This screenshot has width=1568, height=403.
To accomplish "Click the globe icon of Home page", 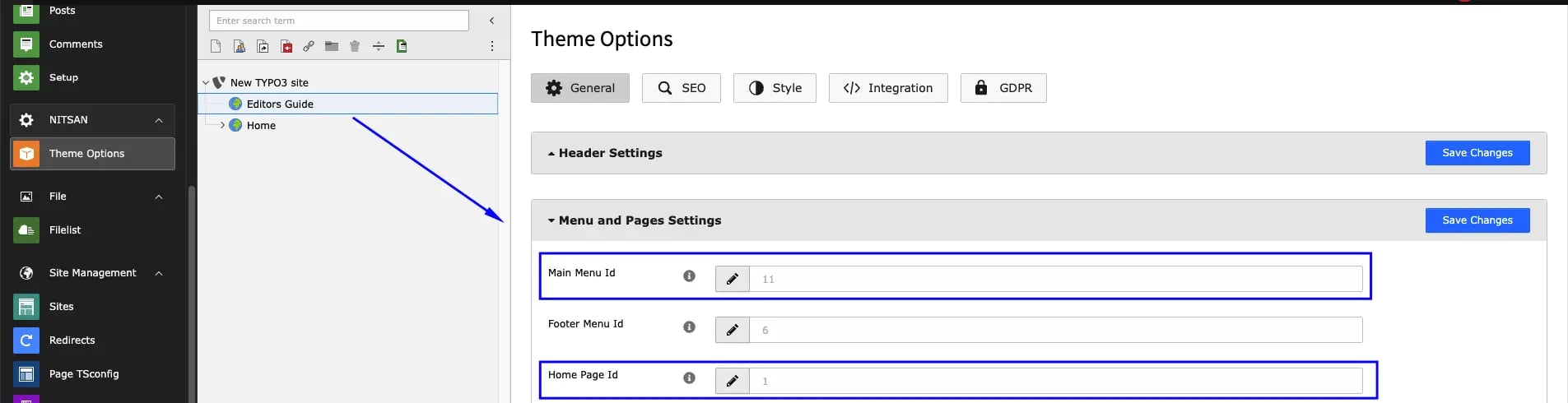I will (x=235, y=125).
